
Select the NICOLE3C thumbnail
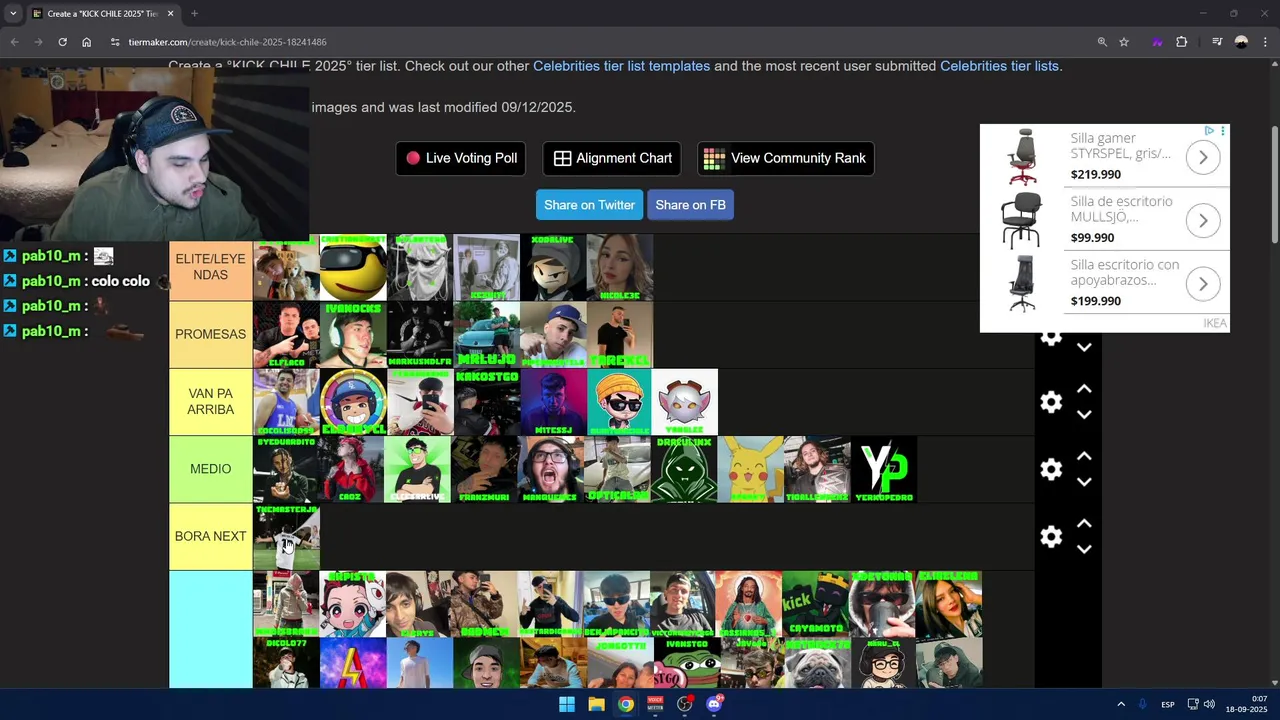620,267
